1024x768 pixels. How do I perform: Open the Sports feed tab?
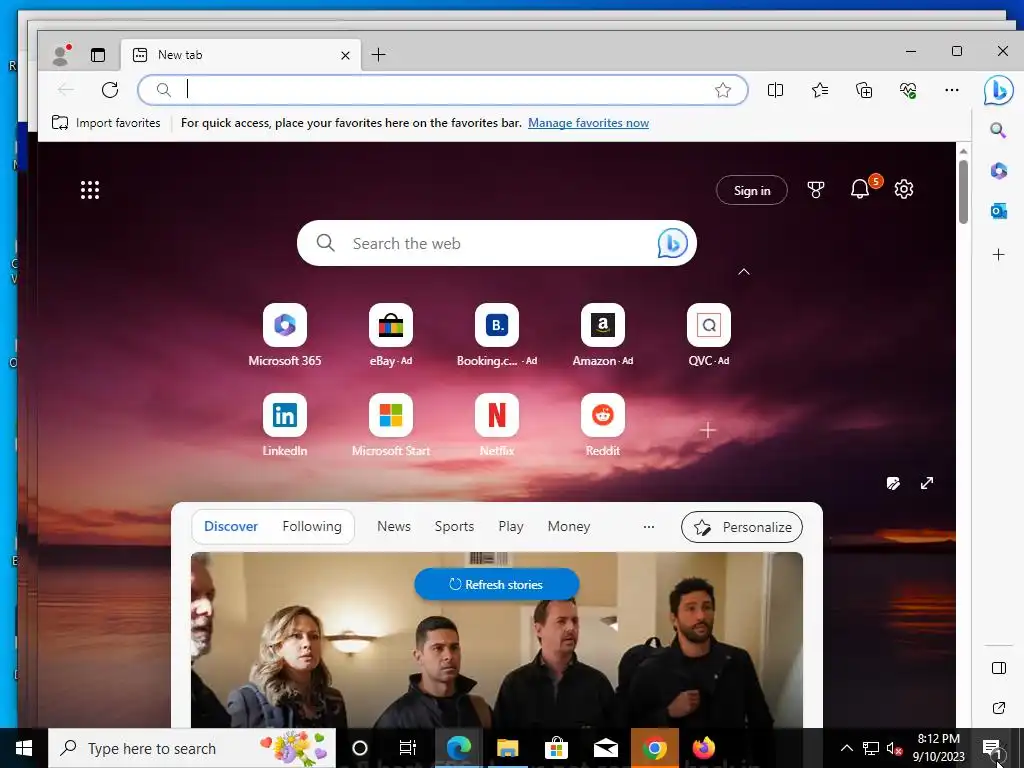[x=455, y=526]
